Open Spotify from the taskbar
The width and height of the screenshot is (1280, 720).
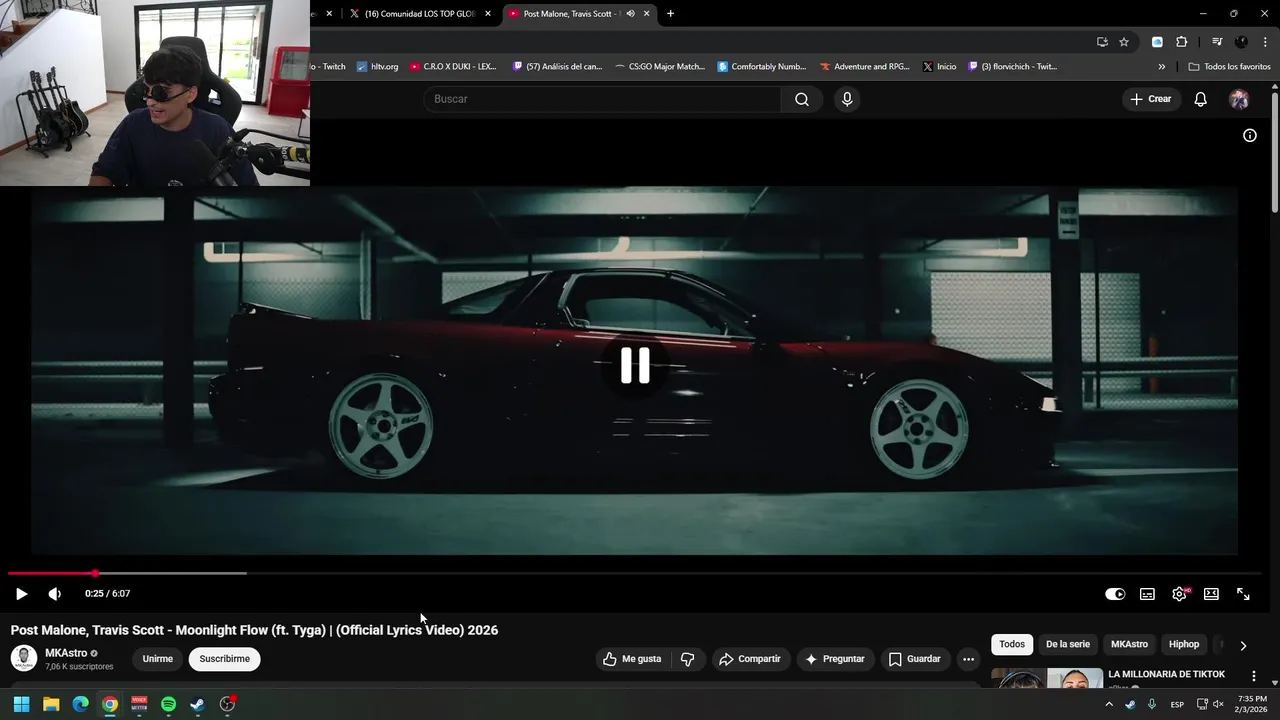(x=168, y=704)
